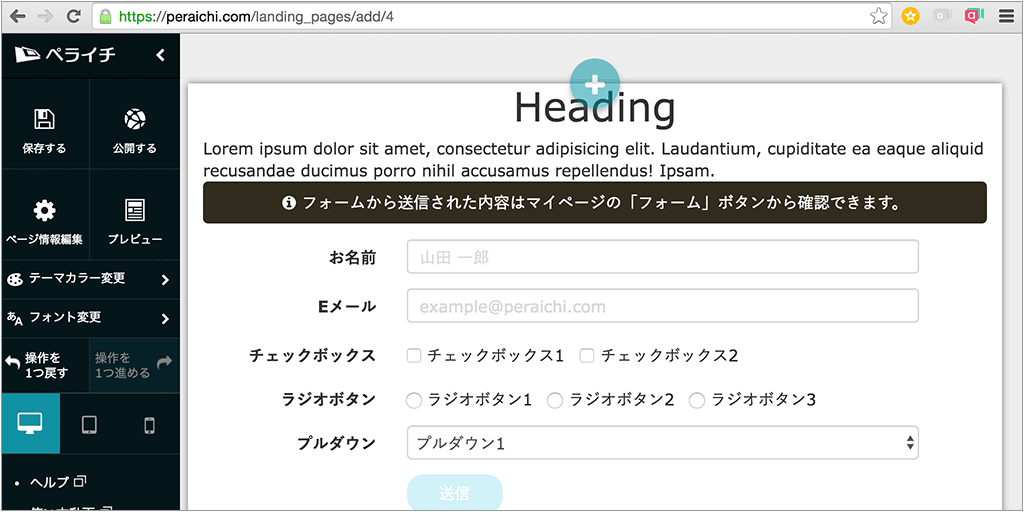Click the browser address bar URL
The image size is (1024, 512).
255,17
